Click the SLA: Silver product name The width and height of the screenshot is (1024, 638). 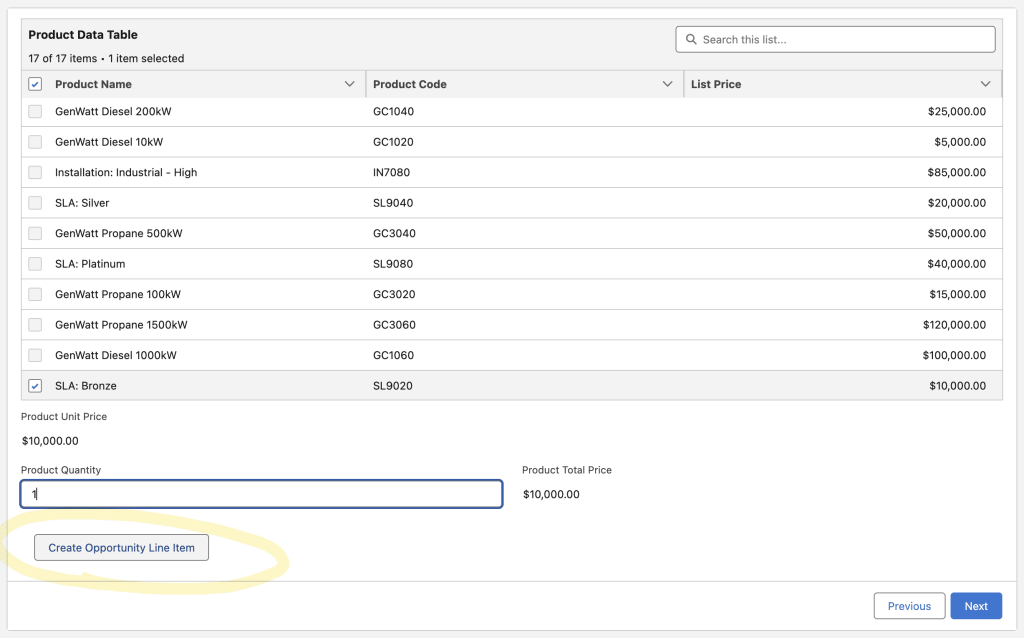(82, 203)
